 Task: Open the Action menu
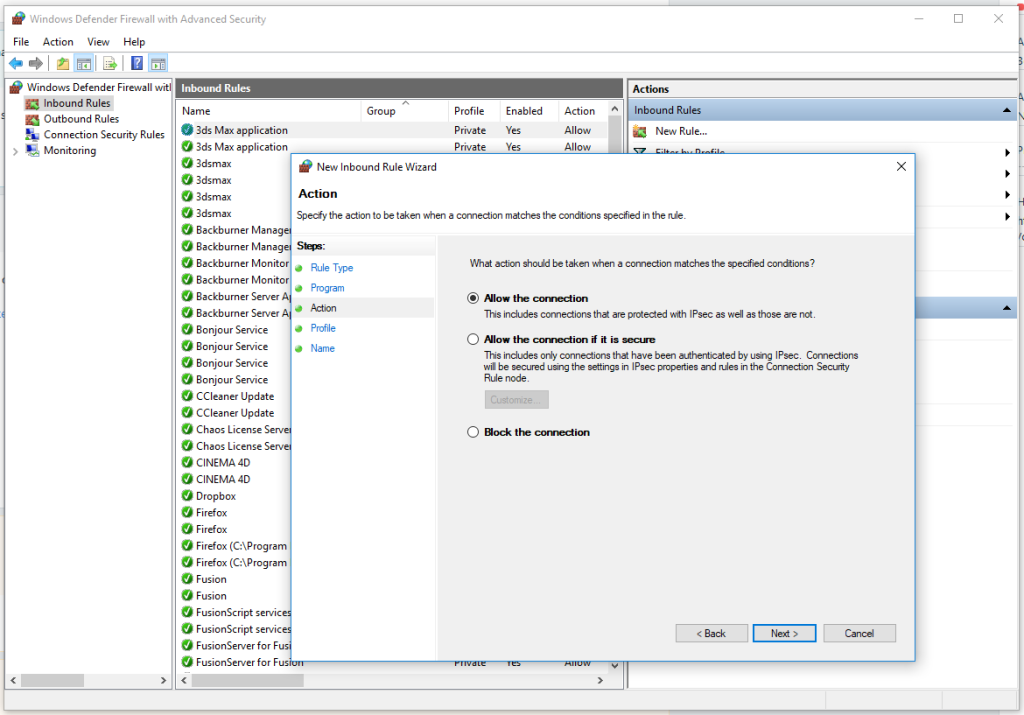click(58, 42)
